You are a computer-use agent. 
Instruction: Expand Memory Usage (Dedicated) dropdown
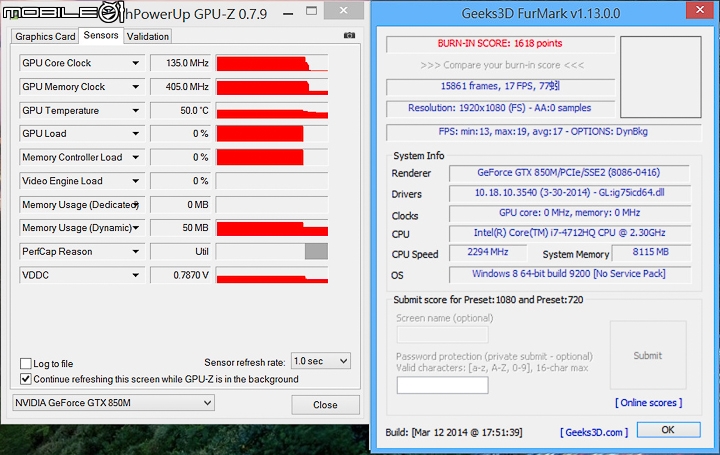tap(136, 205)
